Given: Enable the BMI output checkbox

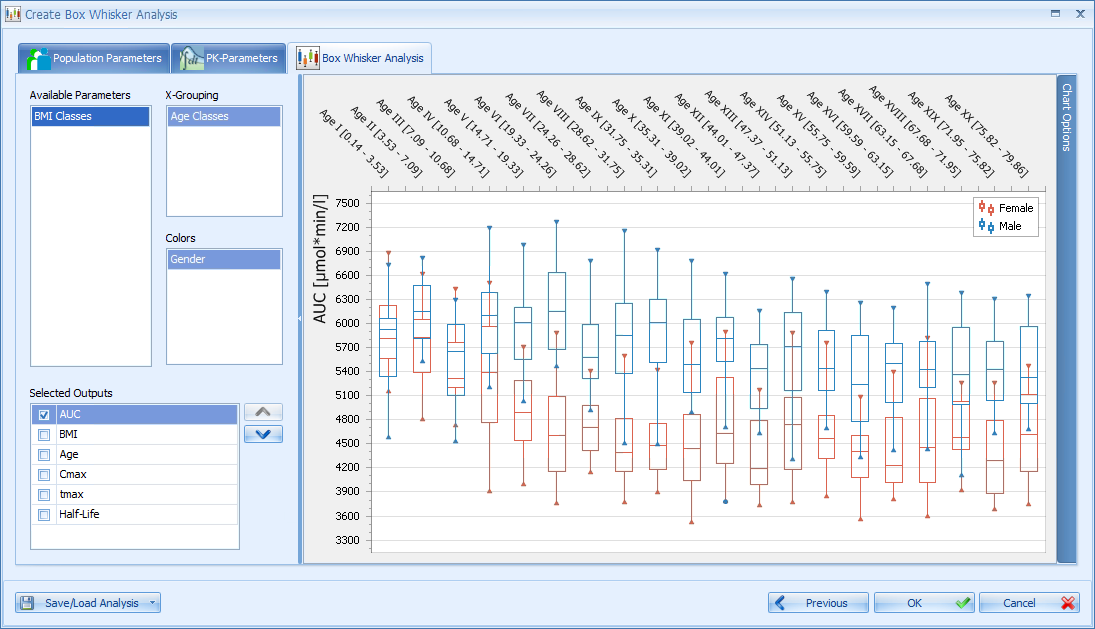Looking at the screenshot, I should [x=44, y=435].
